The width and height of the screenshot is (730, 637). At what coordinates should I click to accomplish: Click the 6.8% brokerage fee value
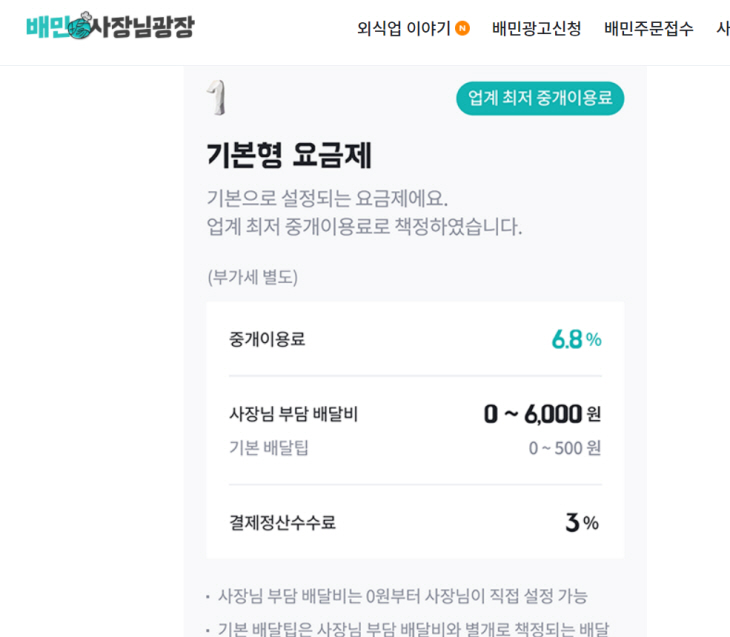576,339
